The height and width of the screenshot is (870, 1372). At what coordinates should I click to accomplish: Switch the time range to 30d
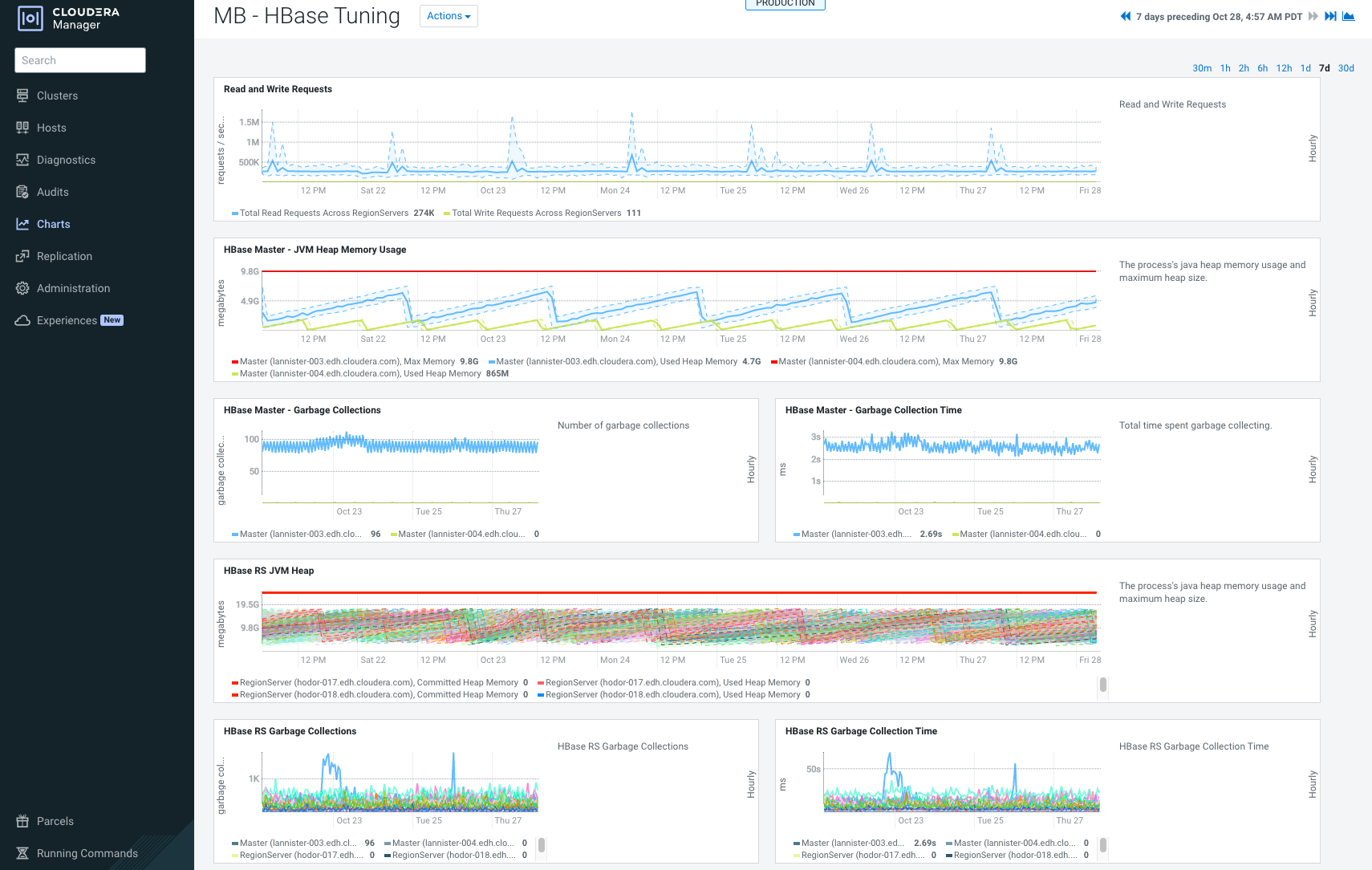pos(1346,68)
